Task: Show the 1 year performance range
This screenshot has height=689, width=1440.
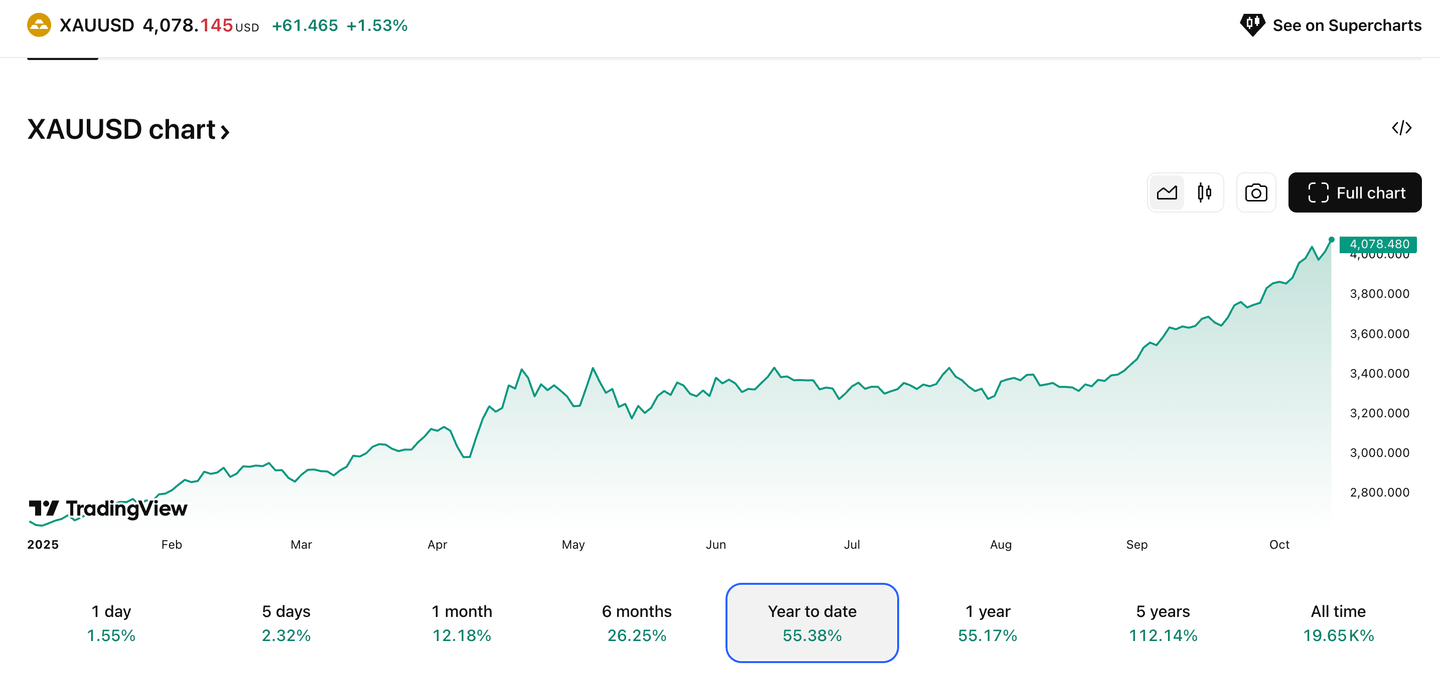Action: click(988, 623)
